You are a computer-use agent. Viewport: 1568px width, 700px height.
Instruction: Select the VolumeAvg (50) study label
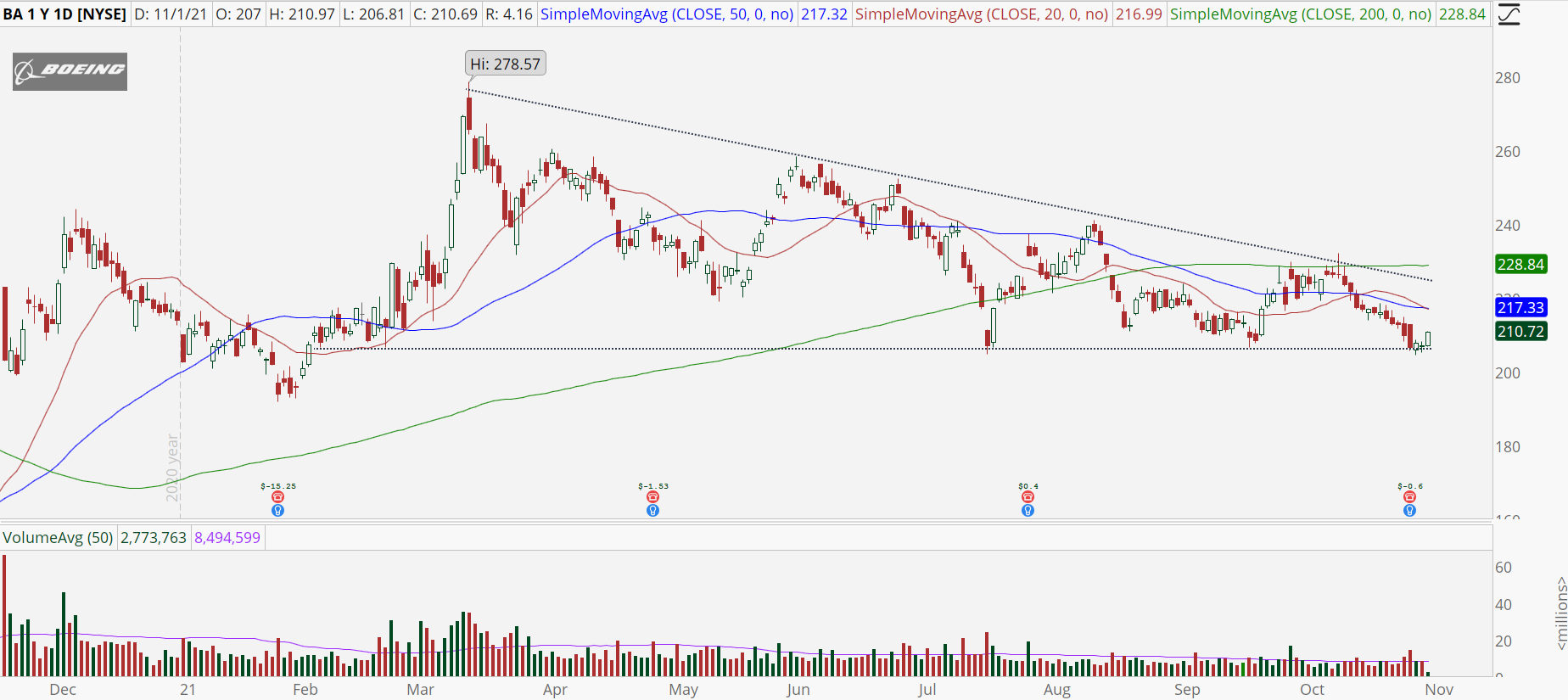(58, 537)
